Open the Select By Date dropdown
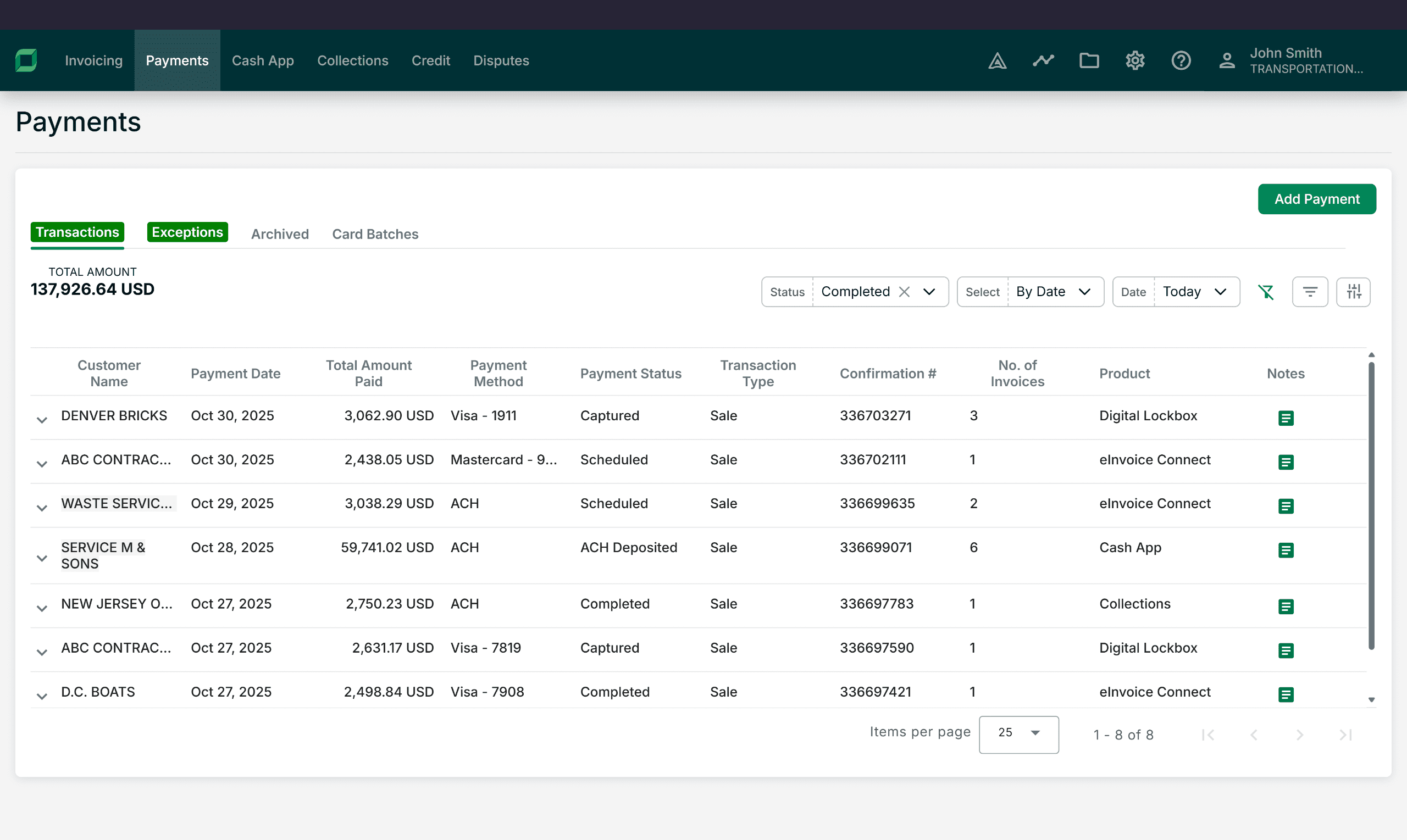Viewport: 1407px width, 840px height. pyautogui.click(x=1053, y=292)
